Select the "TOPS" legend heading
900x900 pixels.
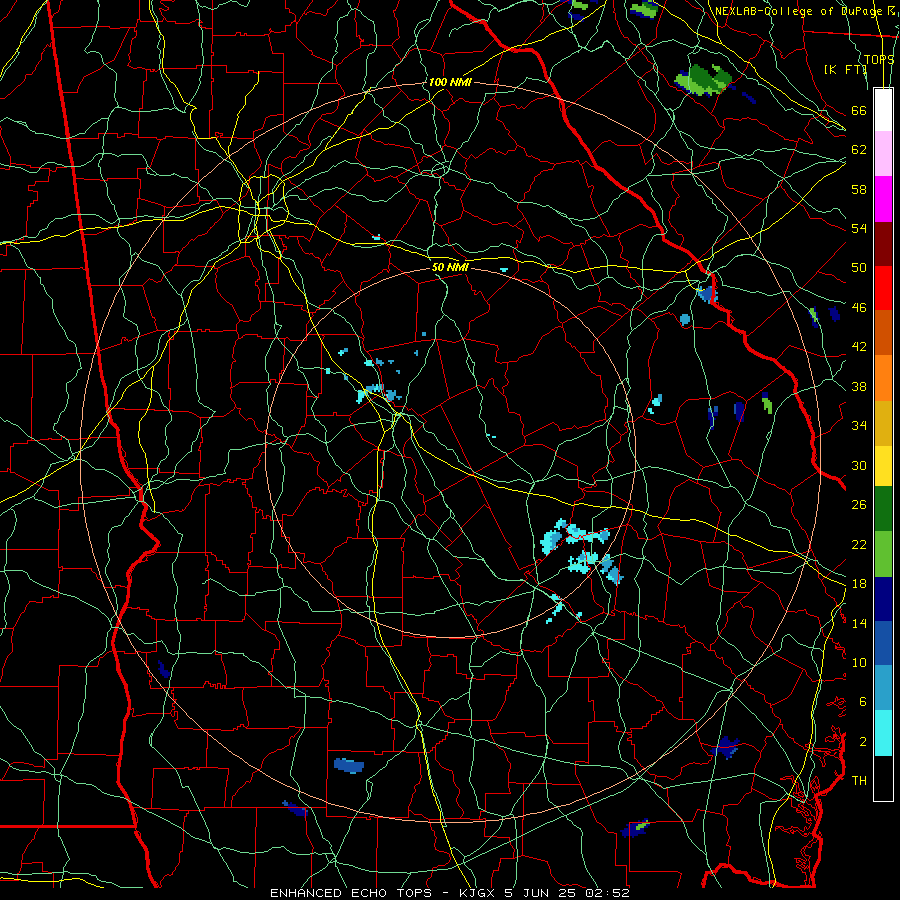coord(879,59)
